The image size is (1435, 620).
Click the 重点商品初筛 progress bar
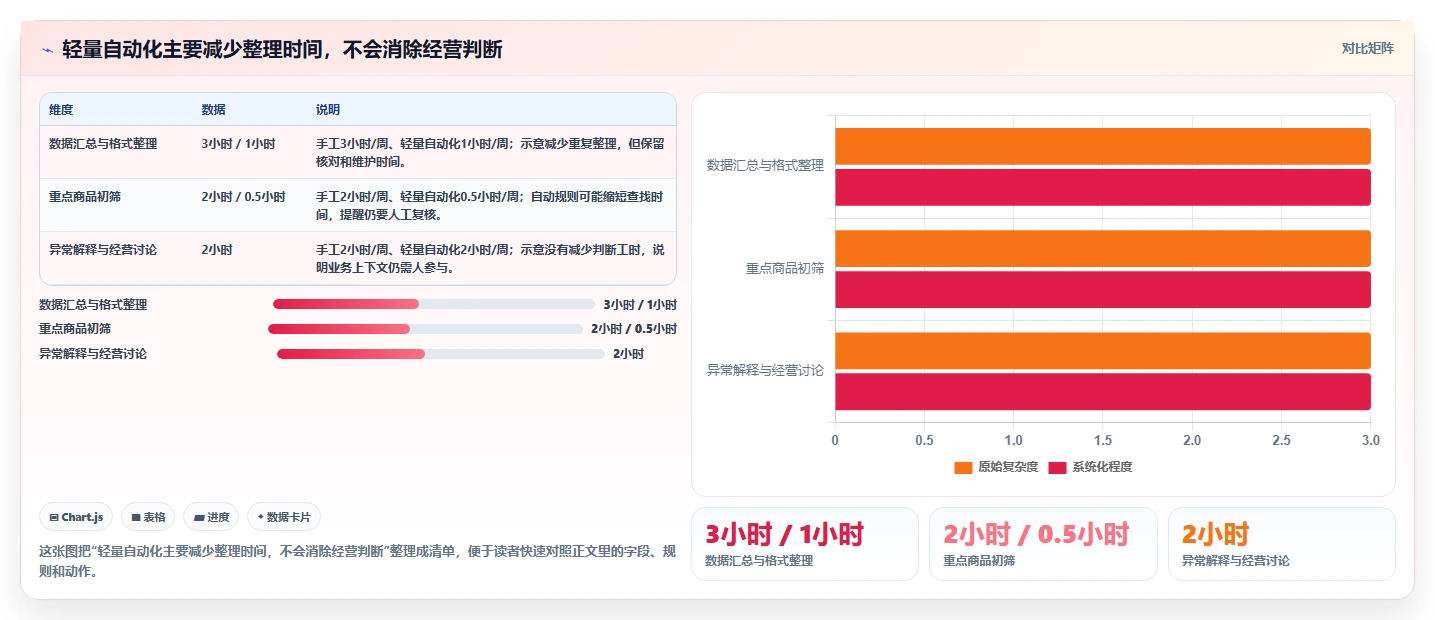point(425,329)
